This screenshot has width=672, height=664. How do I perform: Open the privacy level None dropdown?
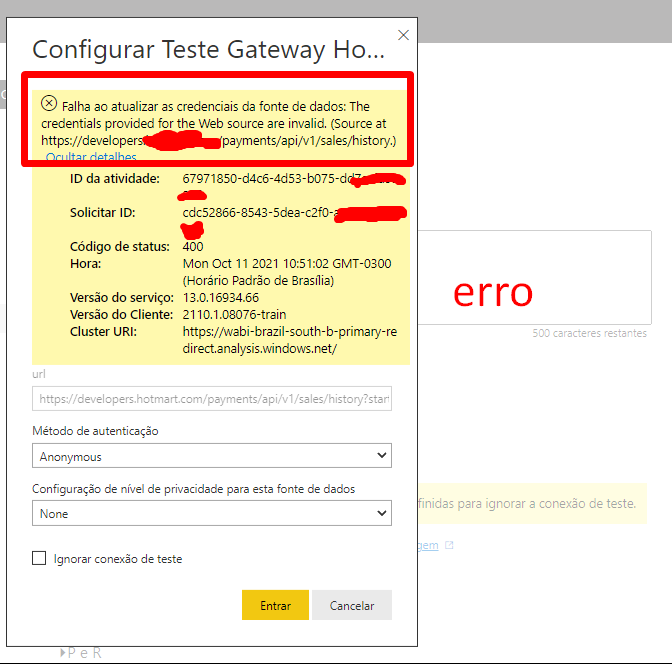pos(212,513)
